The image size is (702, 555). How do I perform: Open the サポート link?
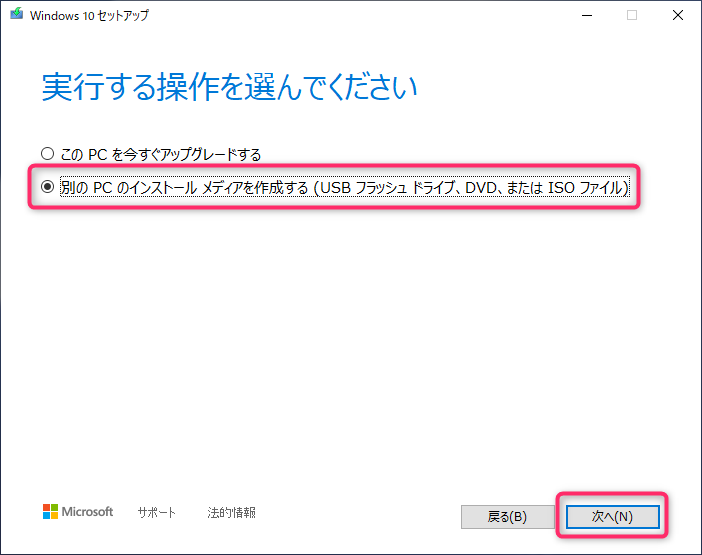pos(157,512)
